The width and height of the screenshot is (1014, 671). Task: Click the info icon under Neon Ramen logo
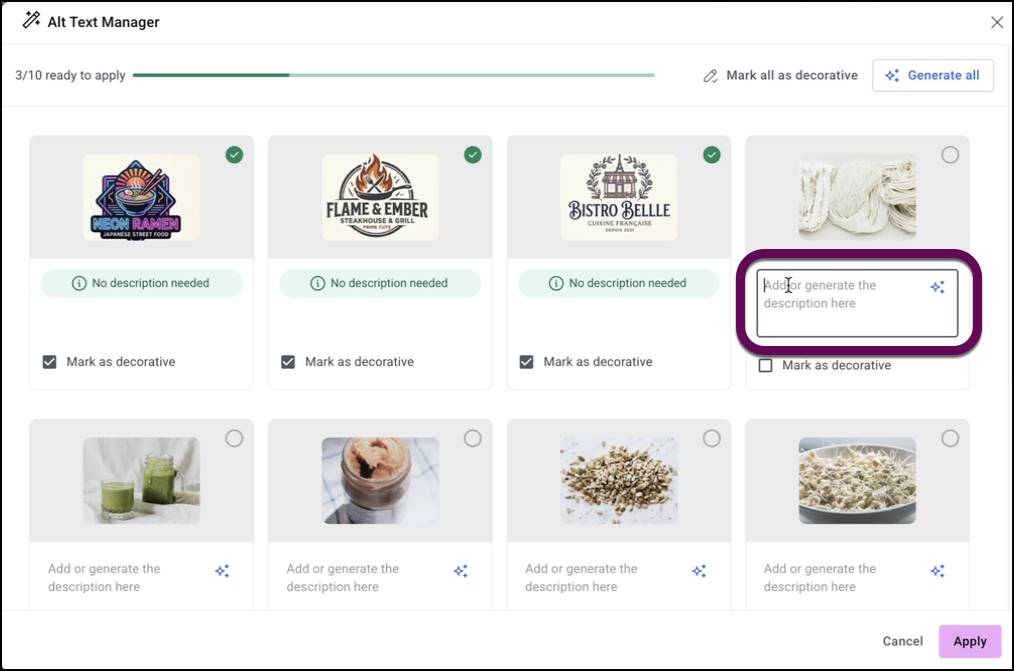tap(79, 284)
